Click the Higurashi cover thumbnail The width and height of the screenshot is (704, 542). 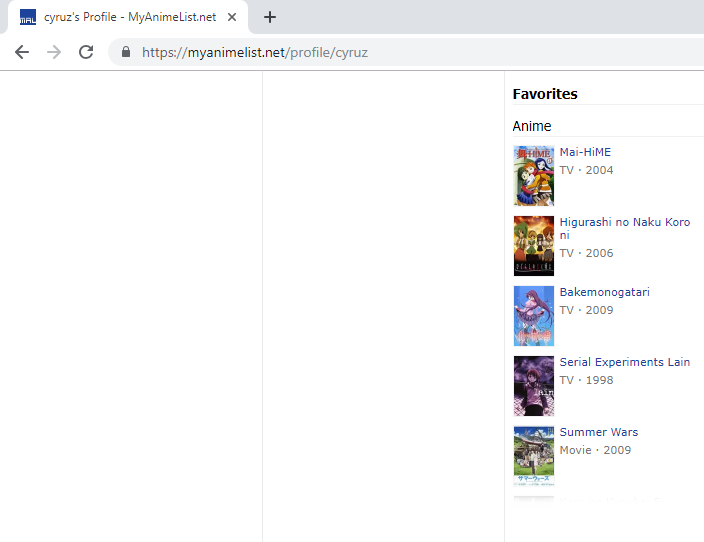tap(534, 246)
